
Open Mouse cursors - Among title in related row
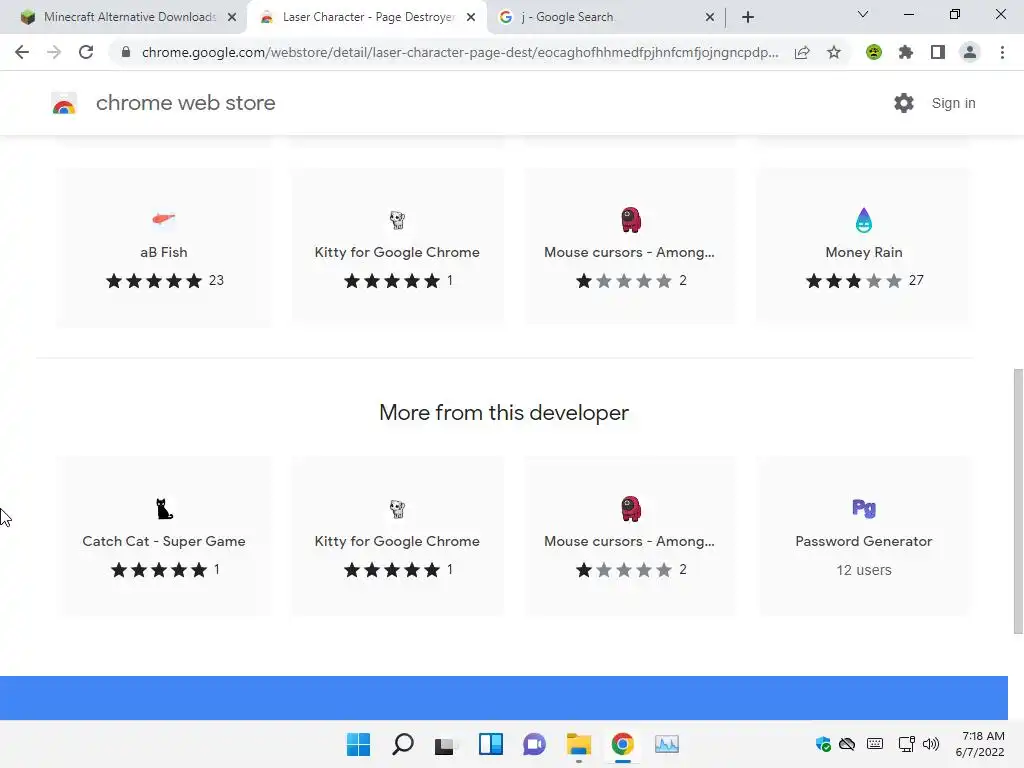pyautogui.click(x=630, y=252)
